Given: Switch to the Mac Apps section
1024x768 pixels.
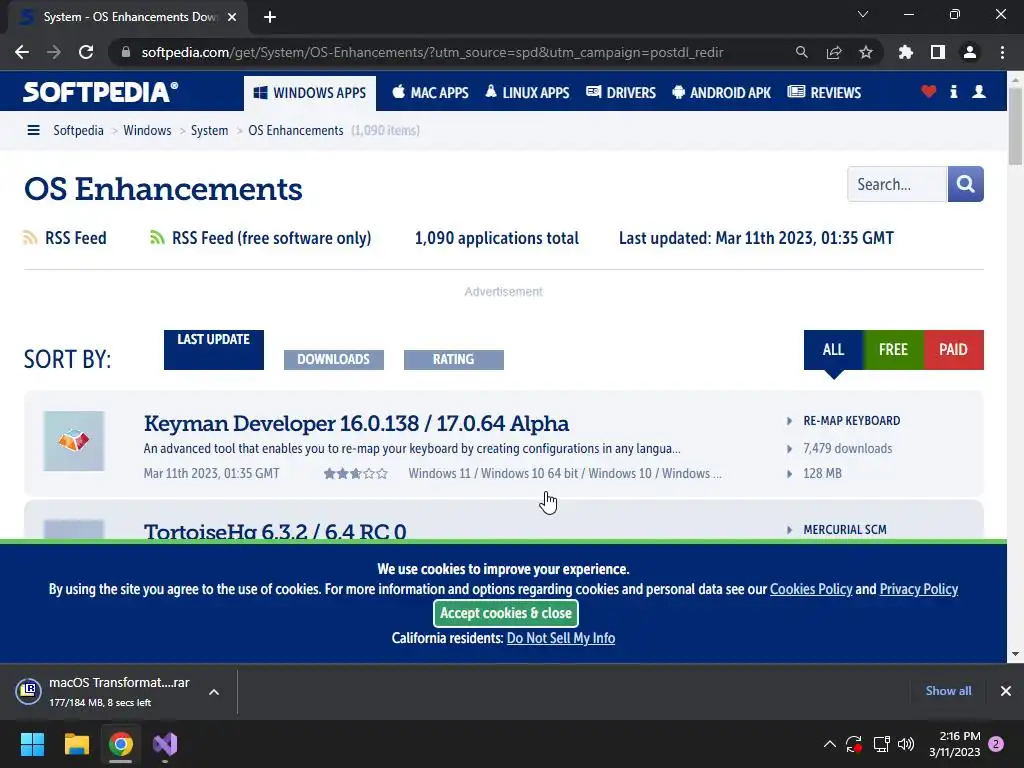Looking at the screenshot, I should (x=430, y=93).
